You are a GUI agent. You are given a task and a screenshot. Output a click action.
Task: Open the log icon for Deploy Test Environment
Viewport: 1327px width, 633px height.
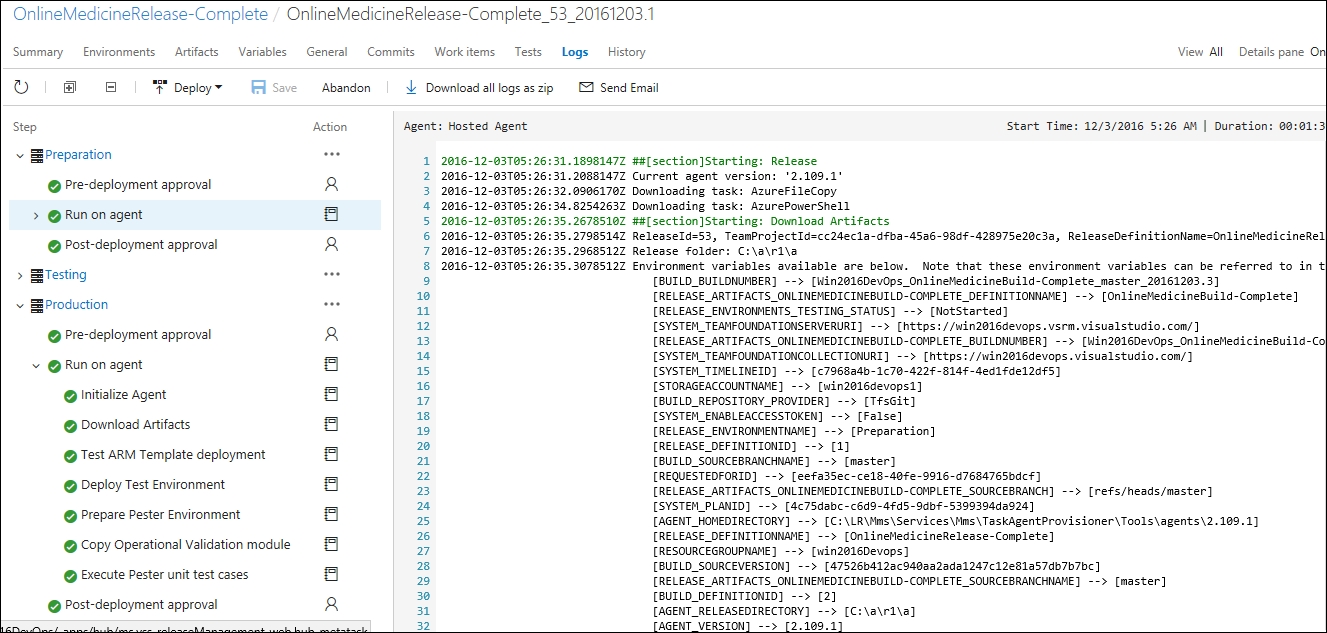pyautogui.click(x=332, y=485)
